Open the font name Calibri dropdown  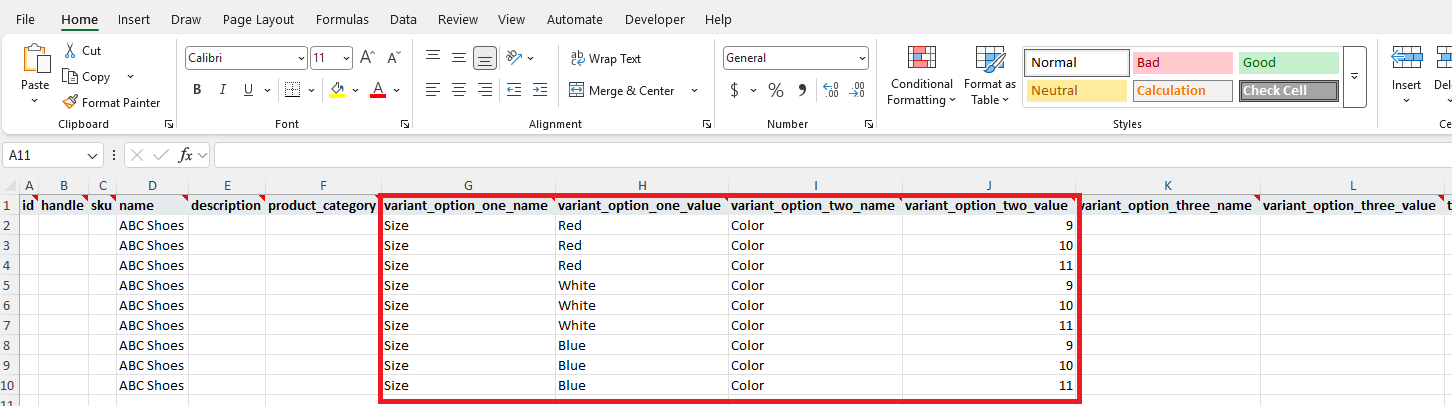[x=299, y=58]
